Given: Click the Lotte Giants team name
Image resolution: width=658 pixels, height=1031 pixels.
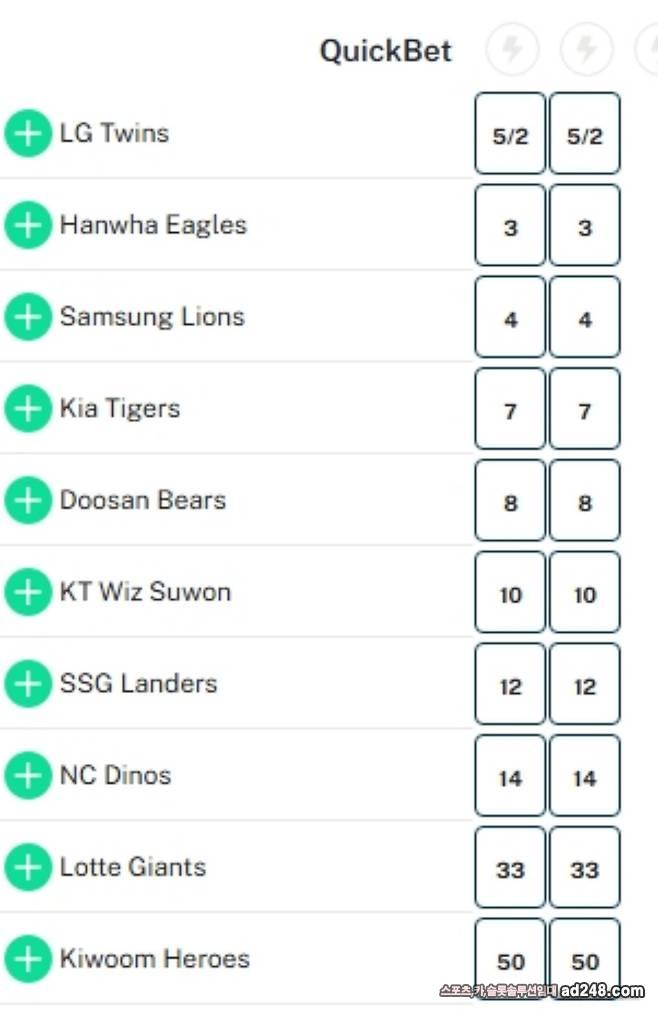Looking at the screenshot, I should tap(133, 867).
